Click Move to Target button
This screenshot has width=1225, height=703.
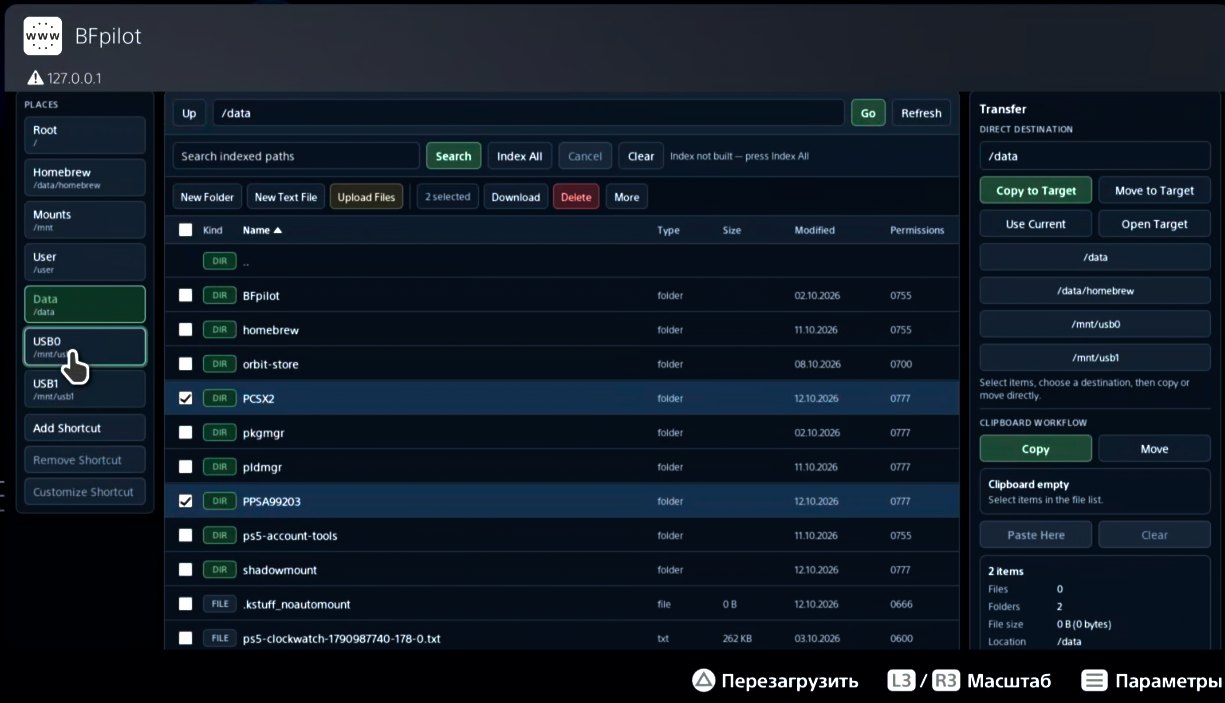tap(1154, 190)
